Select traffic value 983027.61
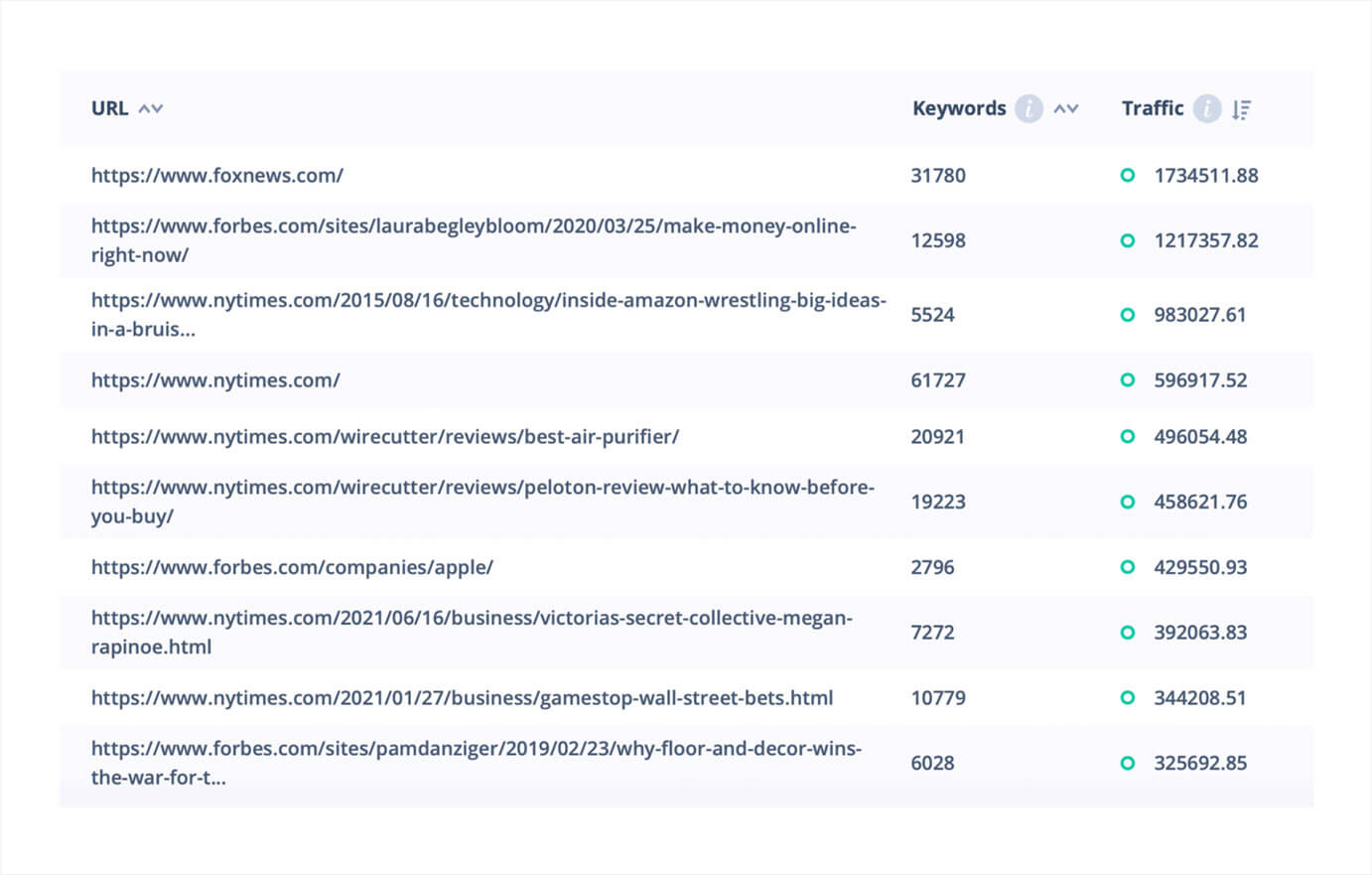Screen dimensions: 1372x875 (x=1200, y=315)
